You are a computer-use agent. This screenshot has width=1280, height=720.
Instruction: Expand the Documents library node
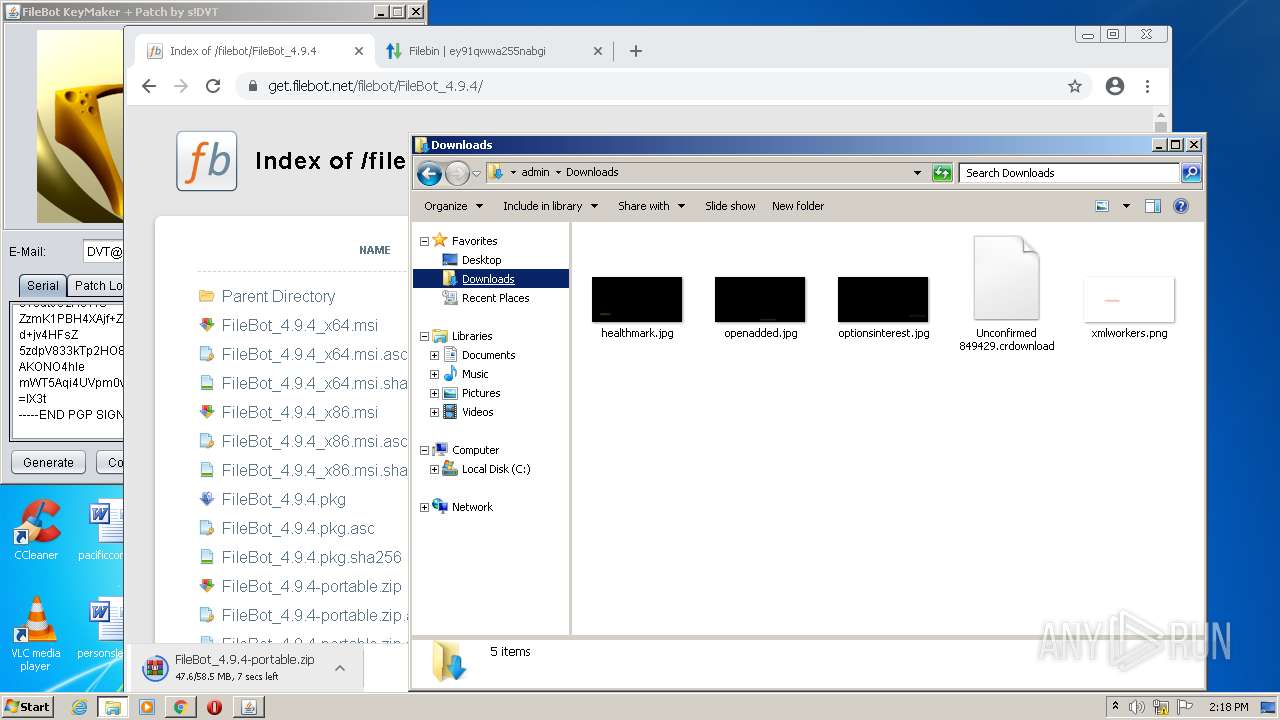click(434, 355)
